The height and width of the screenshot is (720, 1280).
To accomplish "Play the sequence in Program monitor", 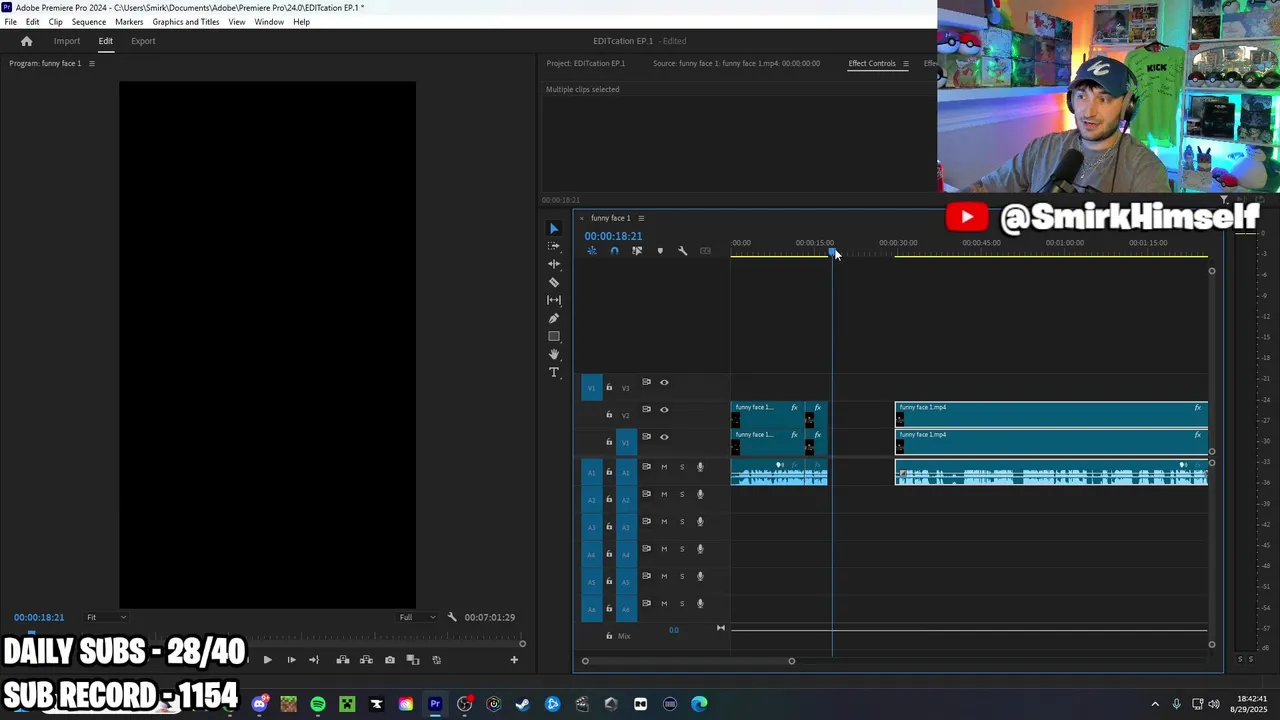I will pos(267,660).
